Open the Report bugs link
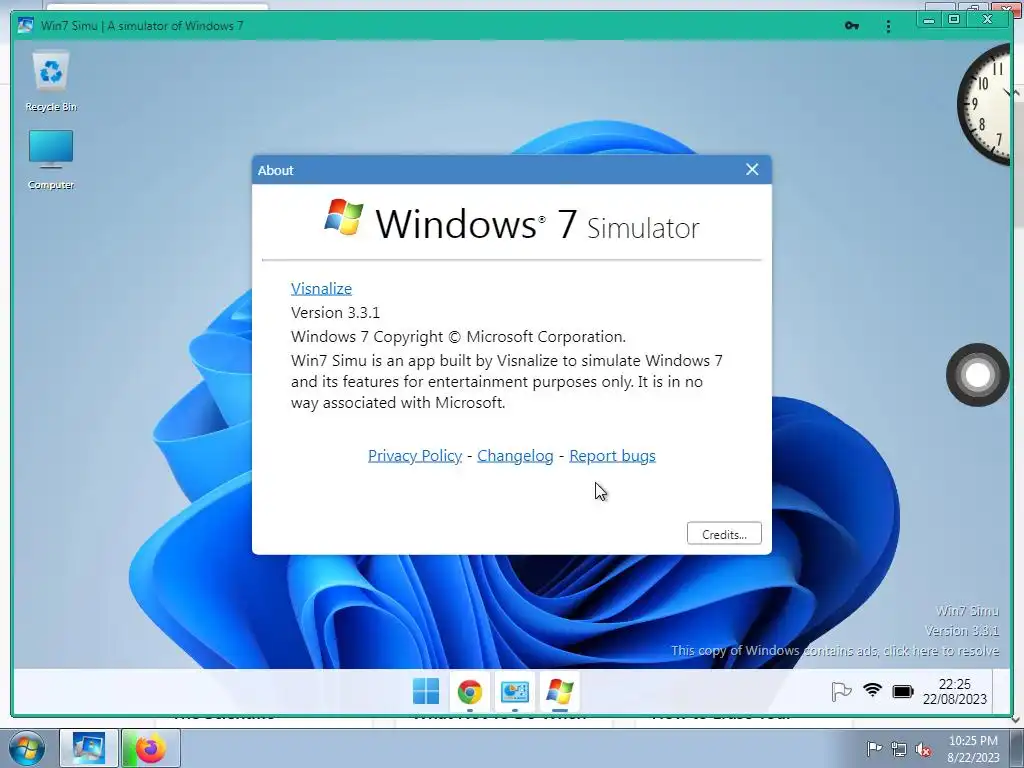 point(613,456)
